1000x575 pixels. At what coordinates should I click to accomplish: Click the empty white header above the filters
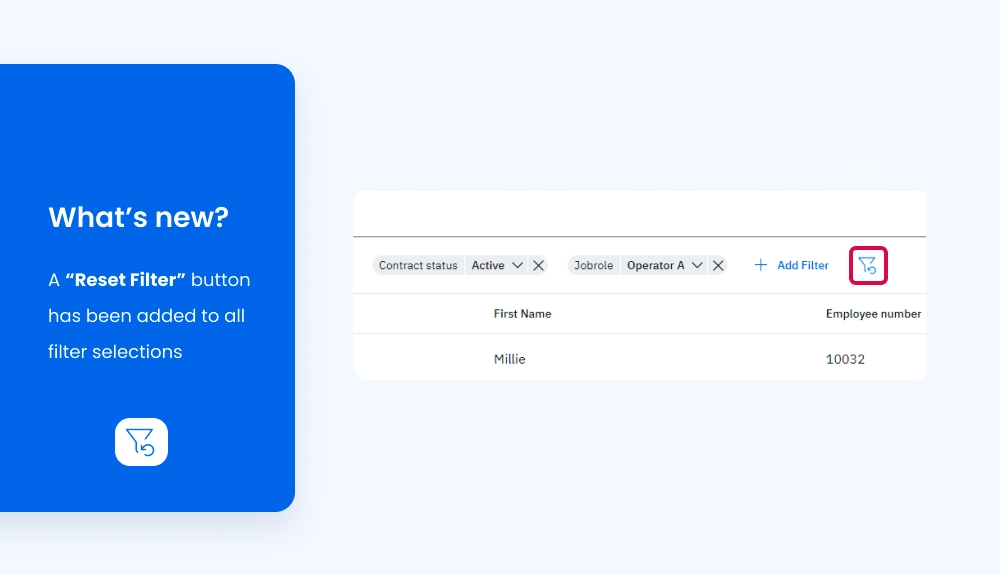[640, 213]
